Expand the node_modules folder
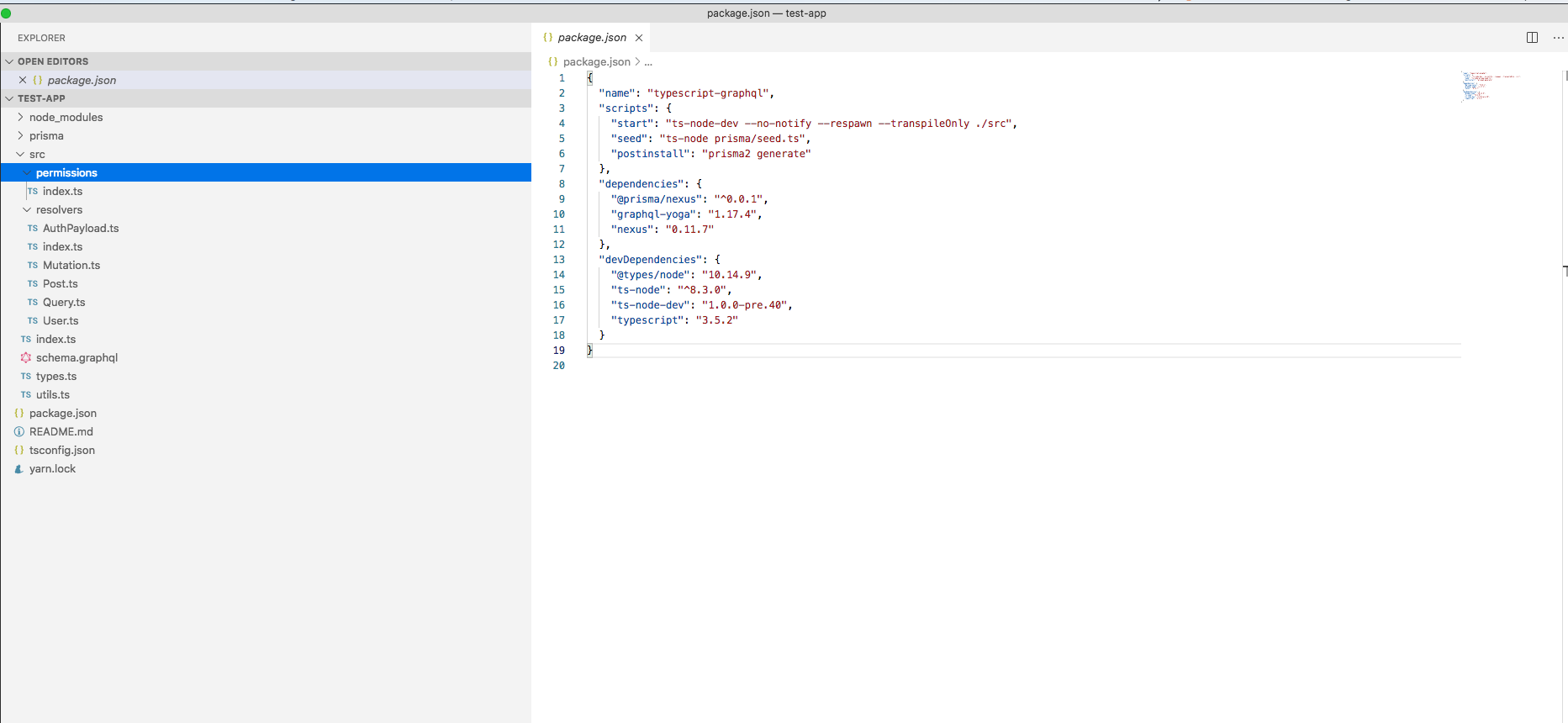Image resolution: width=1568 pixels, height=723 pixels. (x=20, y=117)
